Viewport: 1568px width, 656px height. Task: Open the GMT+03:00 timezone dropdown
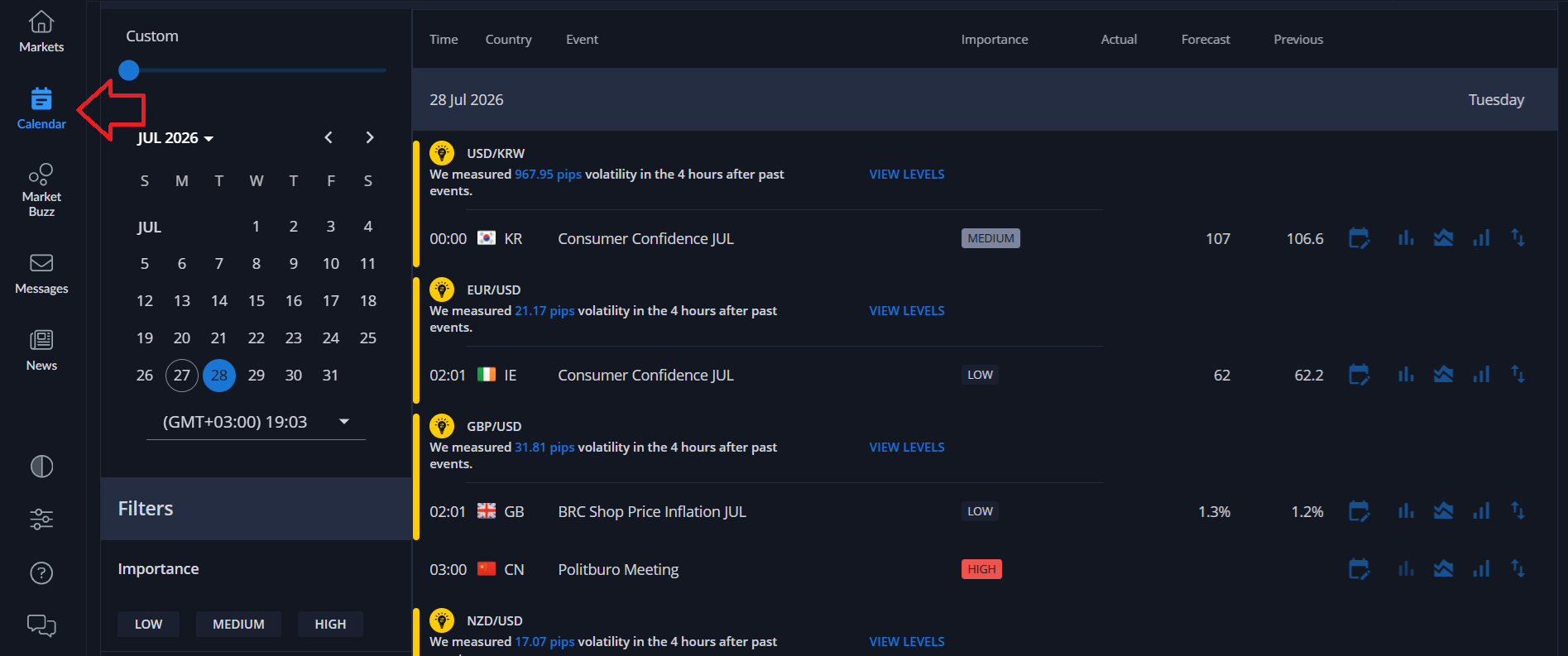tap(256, 422)
